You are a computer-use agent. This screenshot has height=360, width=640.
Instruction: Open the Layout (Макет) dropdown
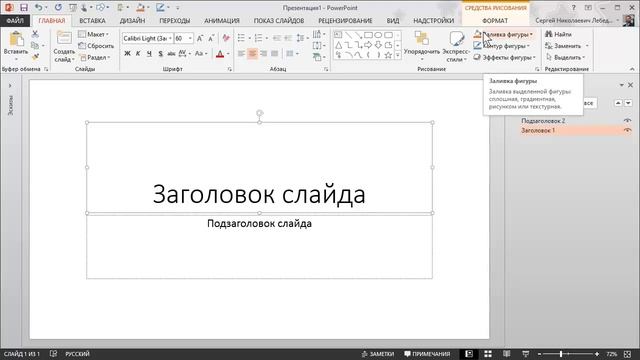pyautogui.click(x=93, y=34)
